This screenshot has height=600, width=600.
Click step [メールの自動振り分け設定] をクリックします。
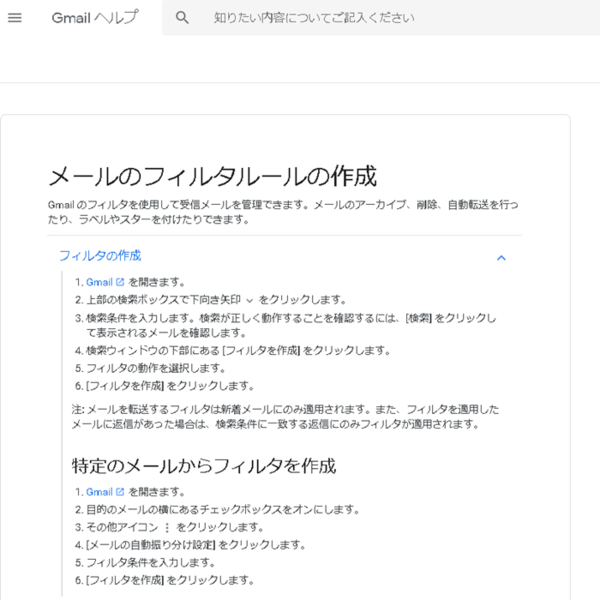click(196, 545)
